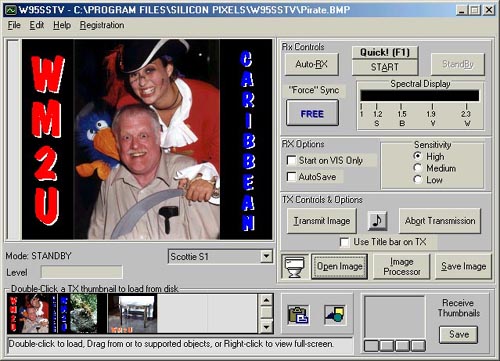Image resolution: width=500 pixels, height=361 pixels.
Task: Open the File menu
Action: 14,25
